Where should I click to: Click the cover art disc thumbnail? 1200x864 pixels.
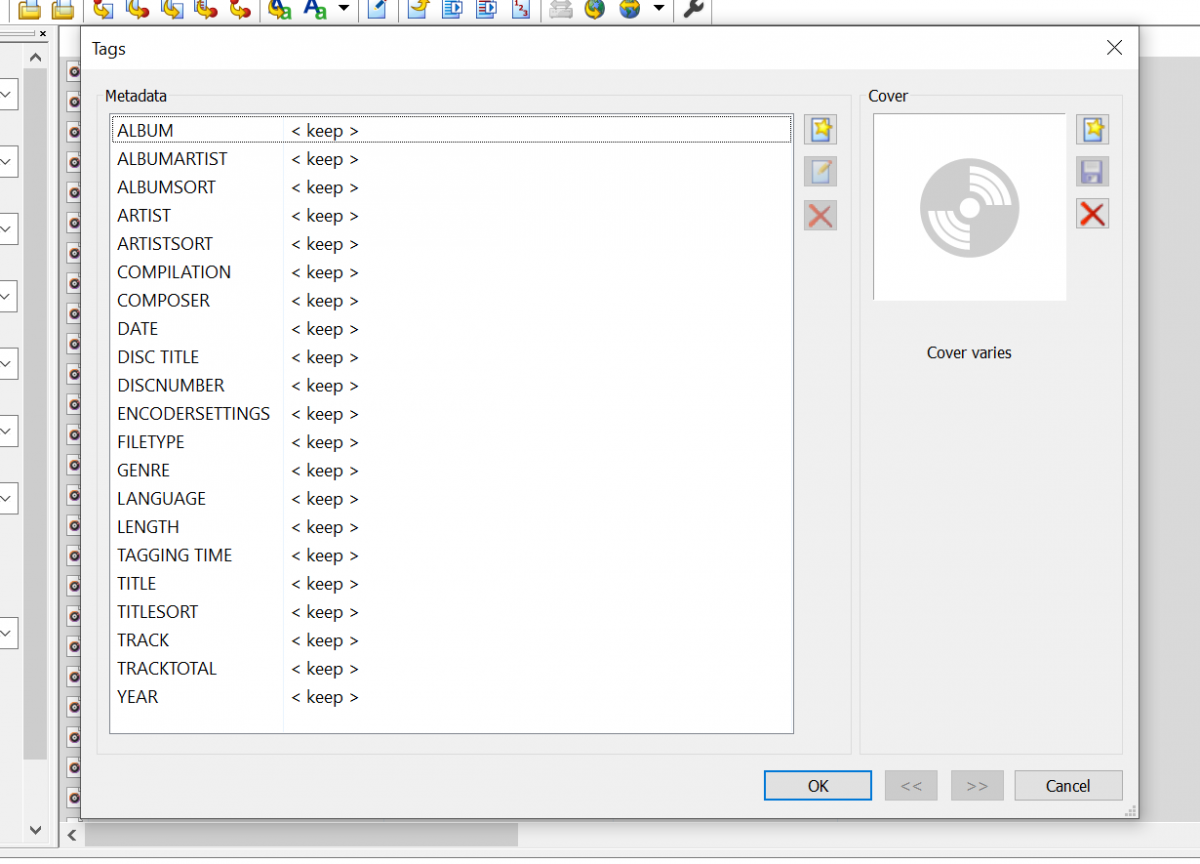pos(969,207)
